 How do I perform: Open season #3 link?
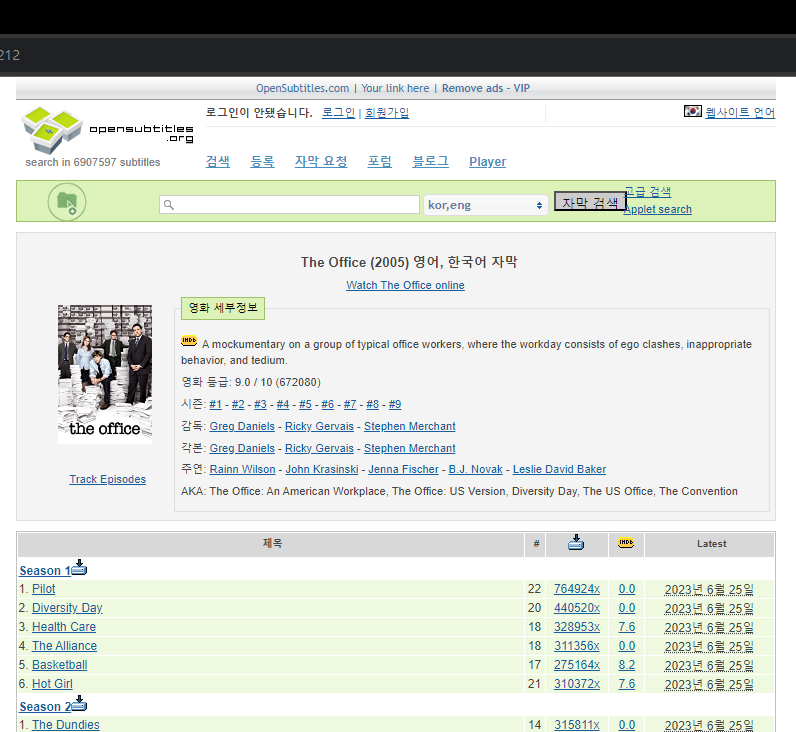[x=260, y=405]
